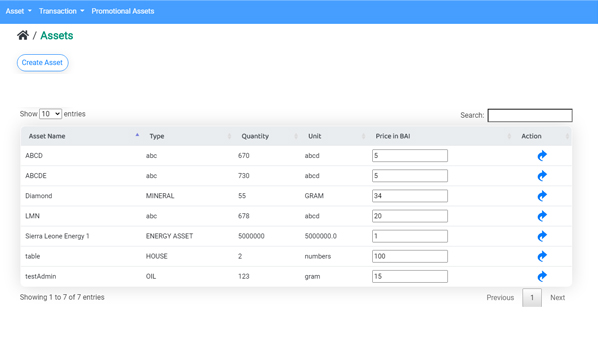Edit table price field showing 100
The image size is (598, 360).
click(410, 256)
